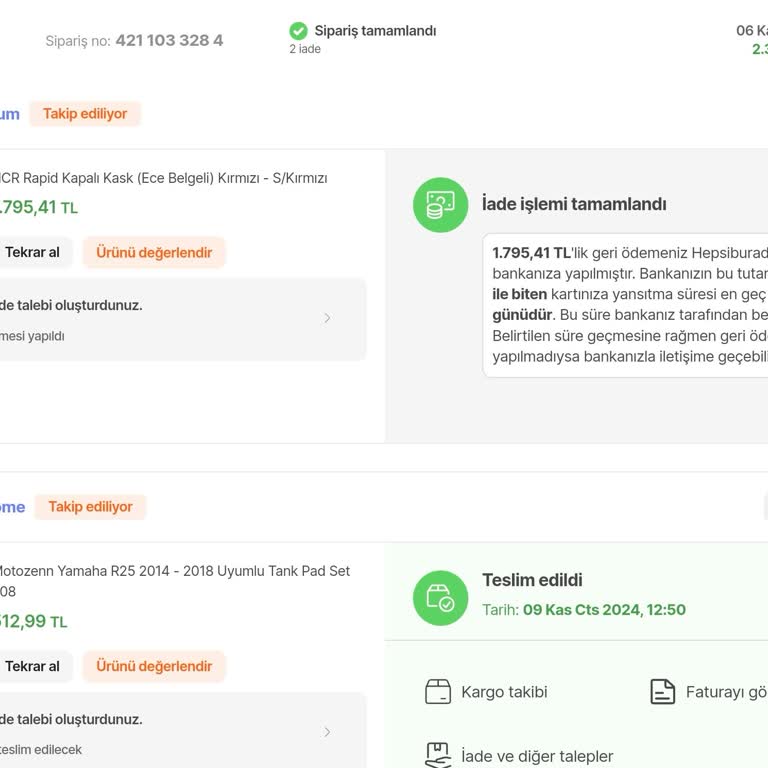Image resolution: width=768 pixels, height=768 pixels.
Task: Open the HJCR Rapid Kapalı Kask product title
Action: [x=163, y=178]
